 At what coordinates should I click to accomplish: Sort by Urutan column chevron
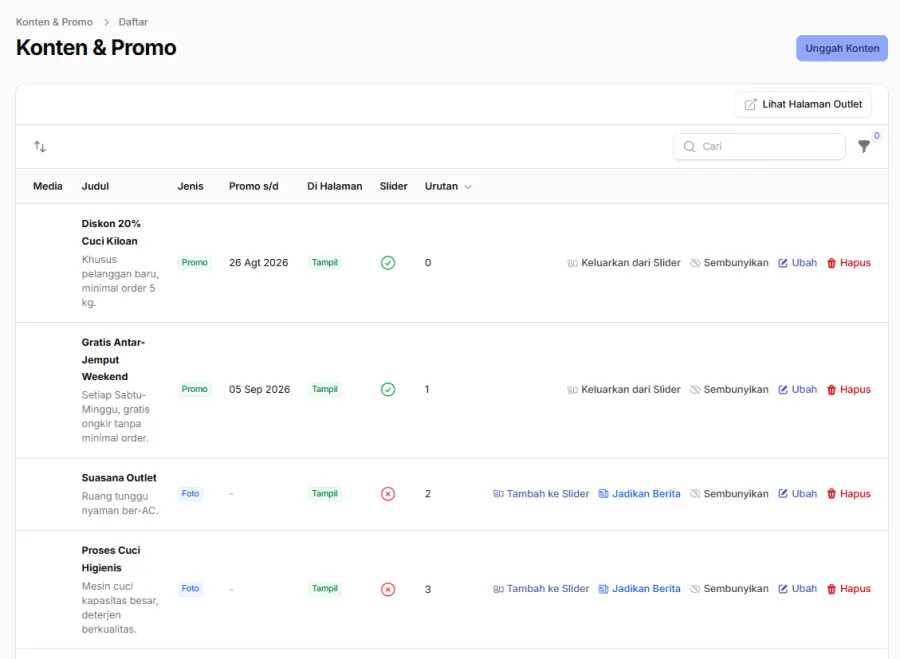pos(468,187)
